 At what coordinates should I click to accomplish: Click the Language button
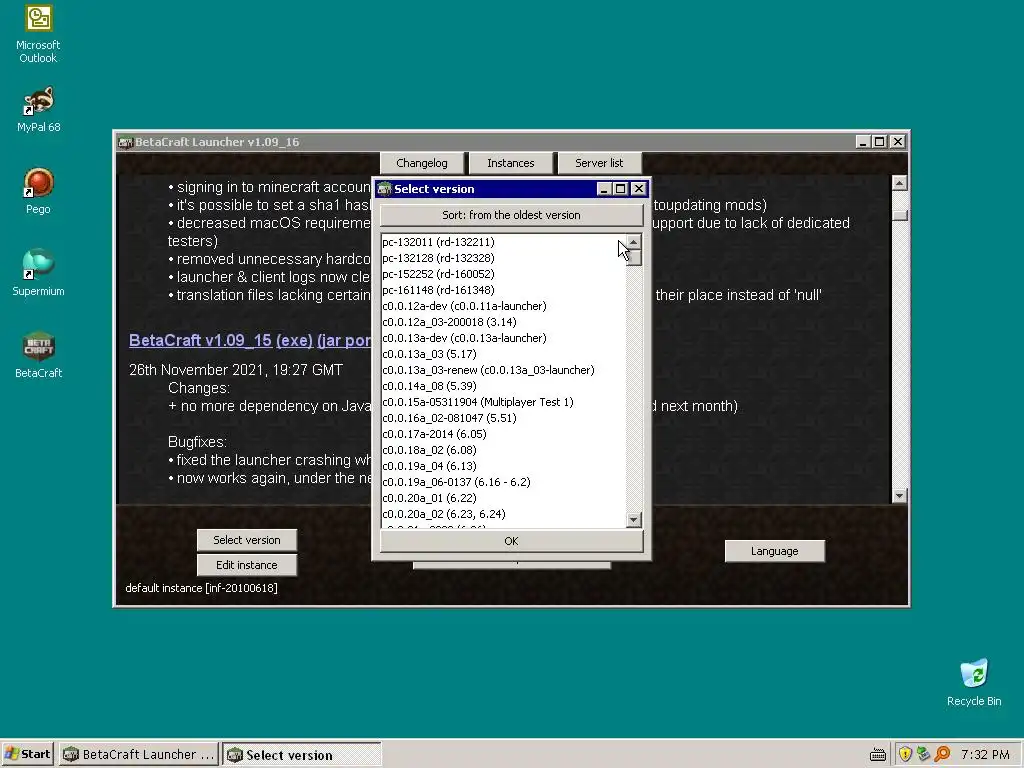click(x=775, y=551)
